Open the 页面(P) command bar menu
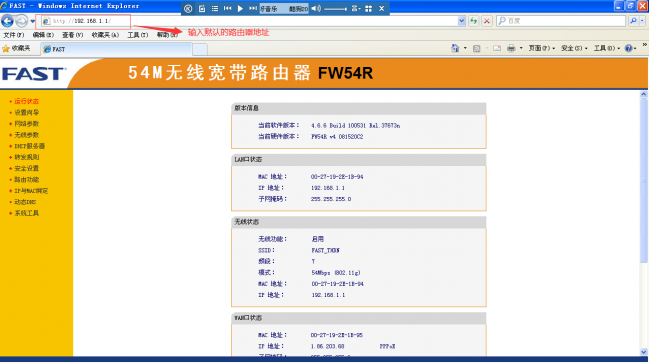650x363 pixels. coord(541,48)
